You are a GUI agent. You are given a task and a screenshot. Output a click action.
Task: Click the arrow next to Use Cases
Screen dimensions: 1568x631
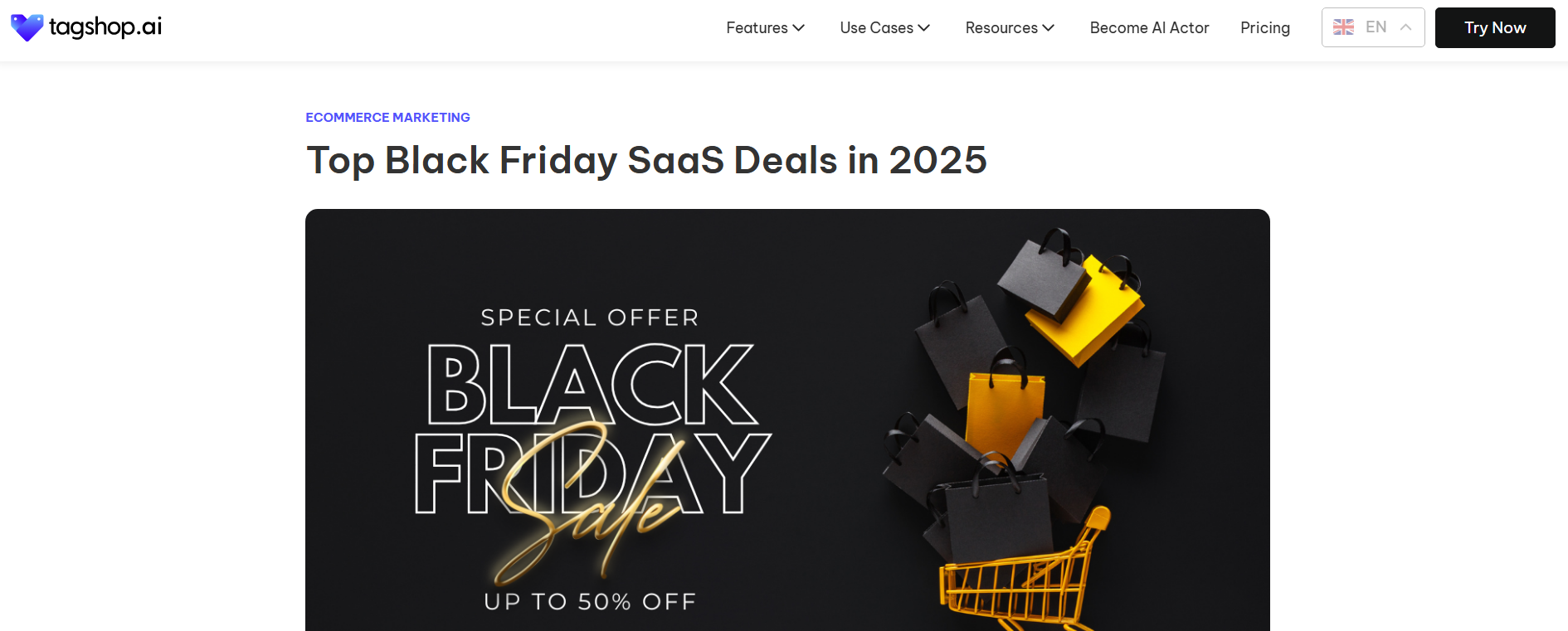(924, 28)
